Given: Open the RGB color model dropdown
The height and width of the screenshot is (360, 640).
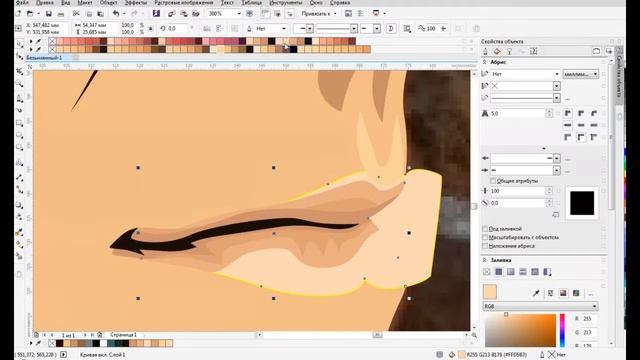Looking at the screenshot, I should pyautogui.click(x=541, y=306).
